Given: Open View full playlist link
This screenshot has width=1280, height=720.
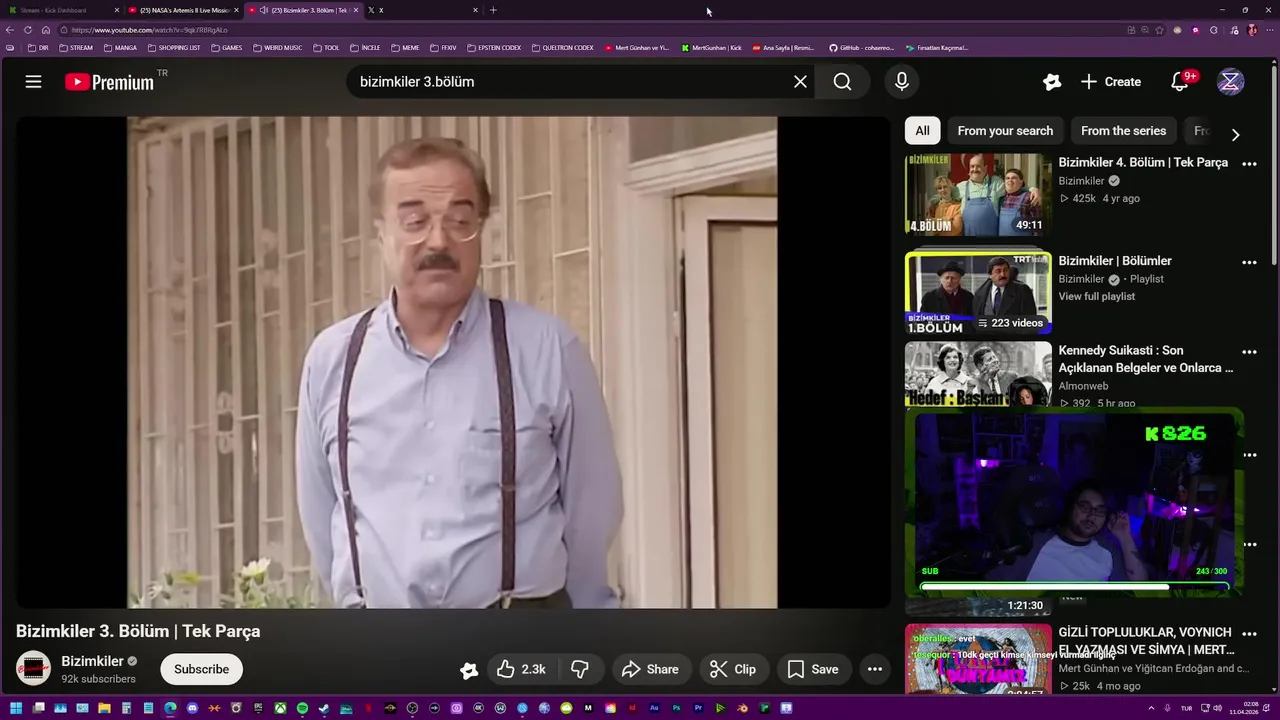Looking at the screenshot, I should [1097, 296].
